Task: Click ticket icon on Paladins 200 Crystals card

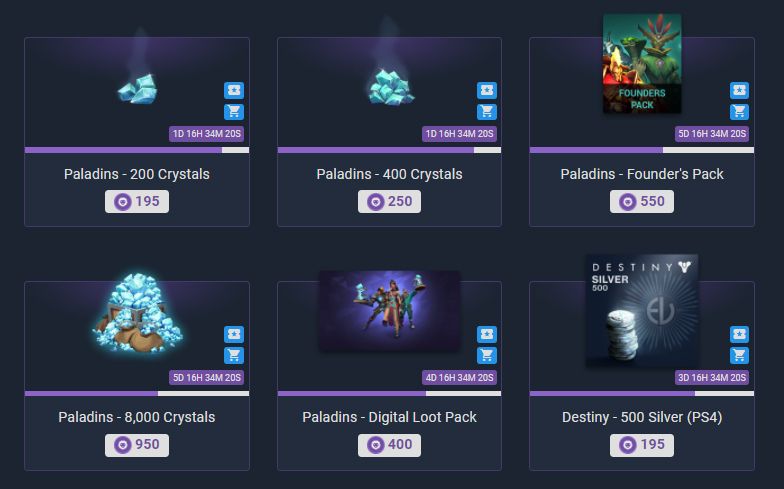Action: click(x=234, y=90)
